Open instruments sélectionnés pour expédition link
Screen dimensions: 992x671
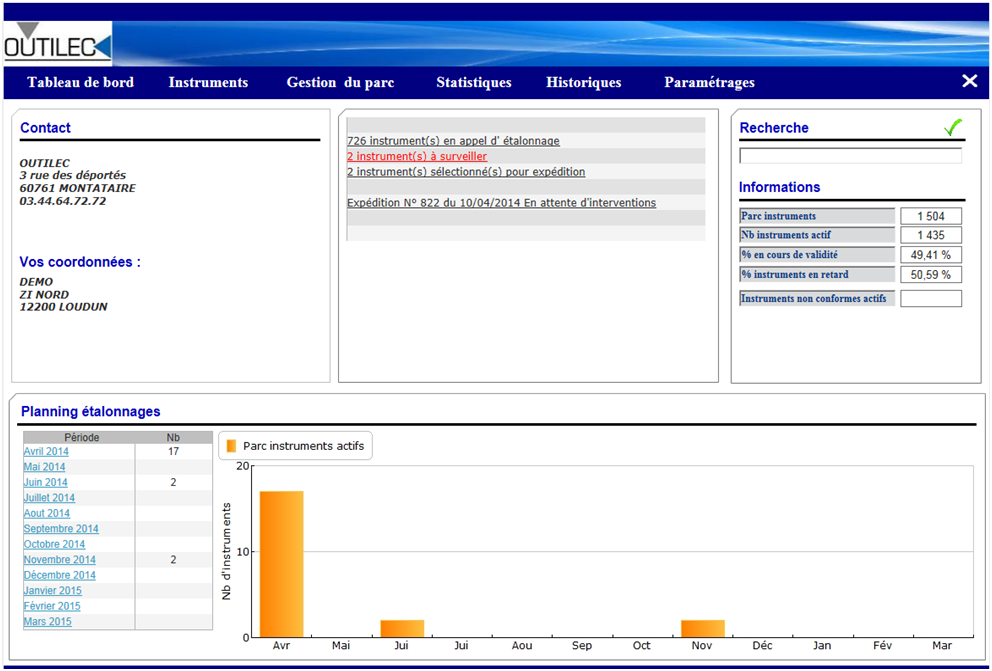tap(466, 172)
